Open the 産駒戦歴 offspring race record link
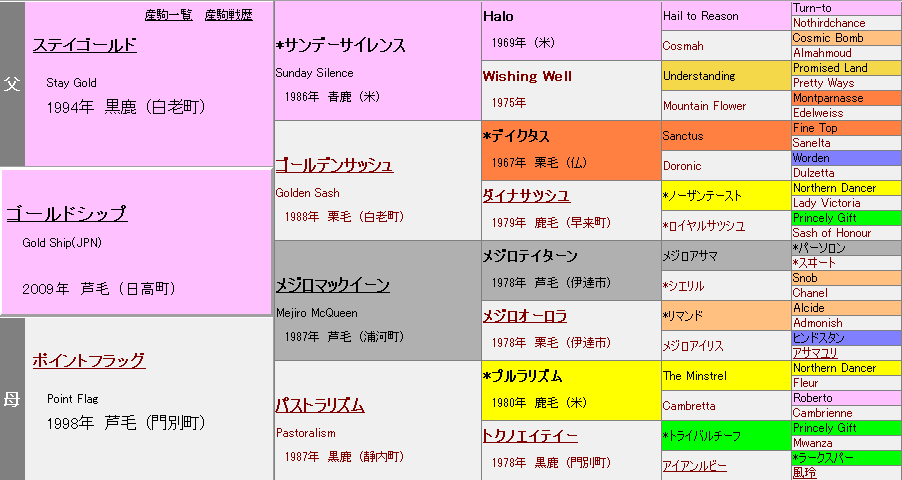The height and width of the screenshot is (480, 902). pos(228,15)
